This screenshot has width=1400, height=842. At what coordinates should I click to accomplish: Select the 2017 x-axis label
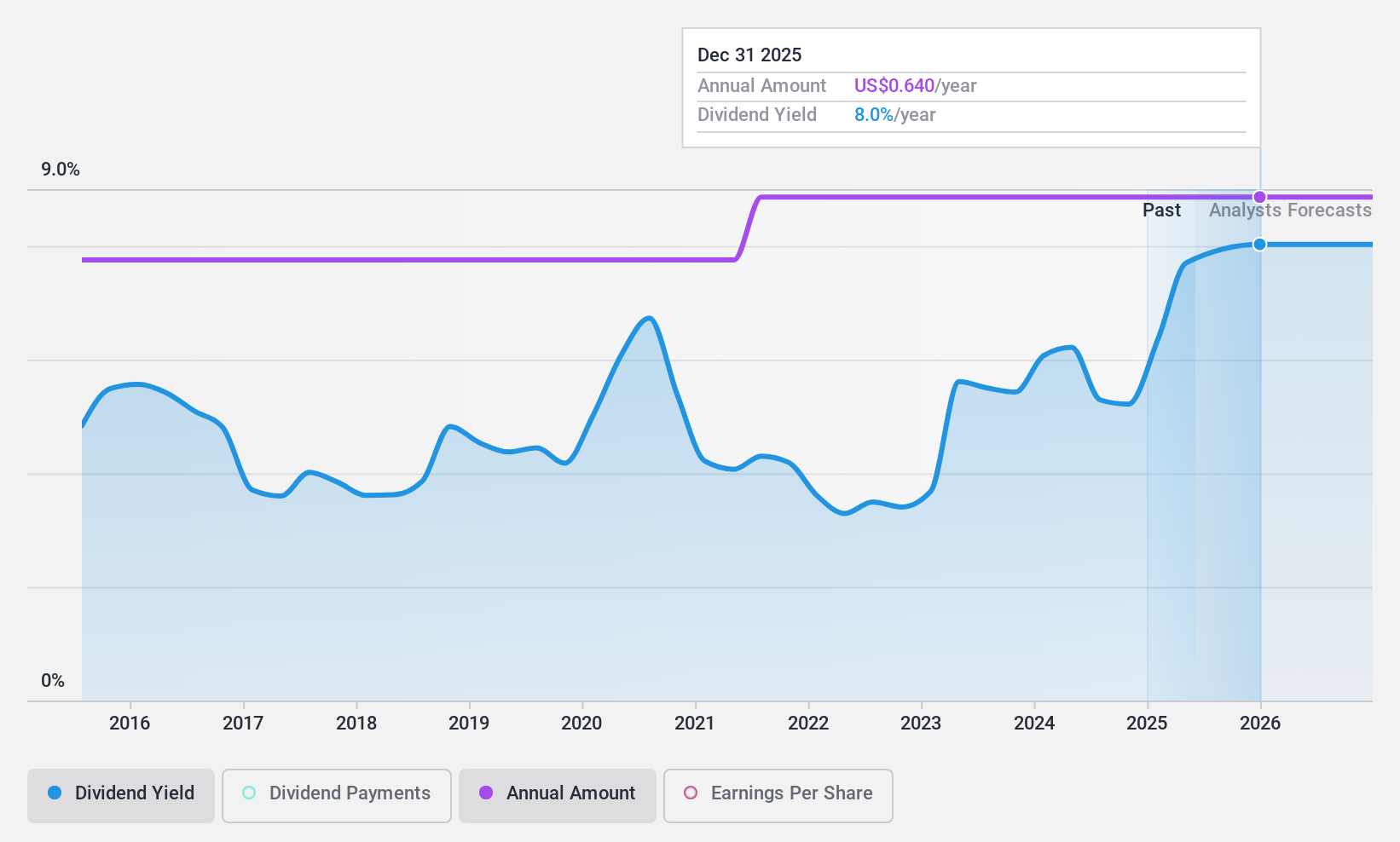pyautogui.click(x=243, y=724)
